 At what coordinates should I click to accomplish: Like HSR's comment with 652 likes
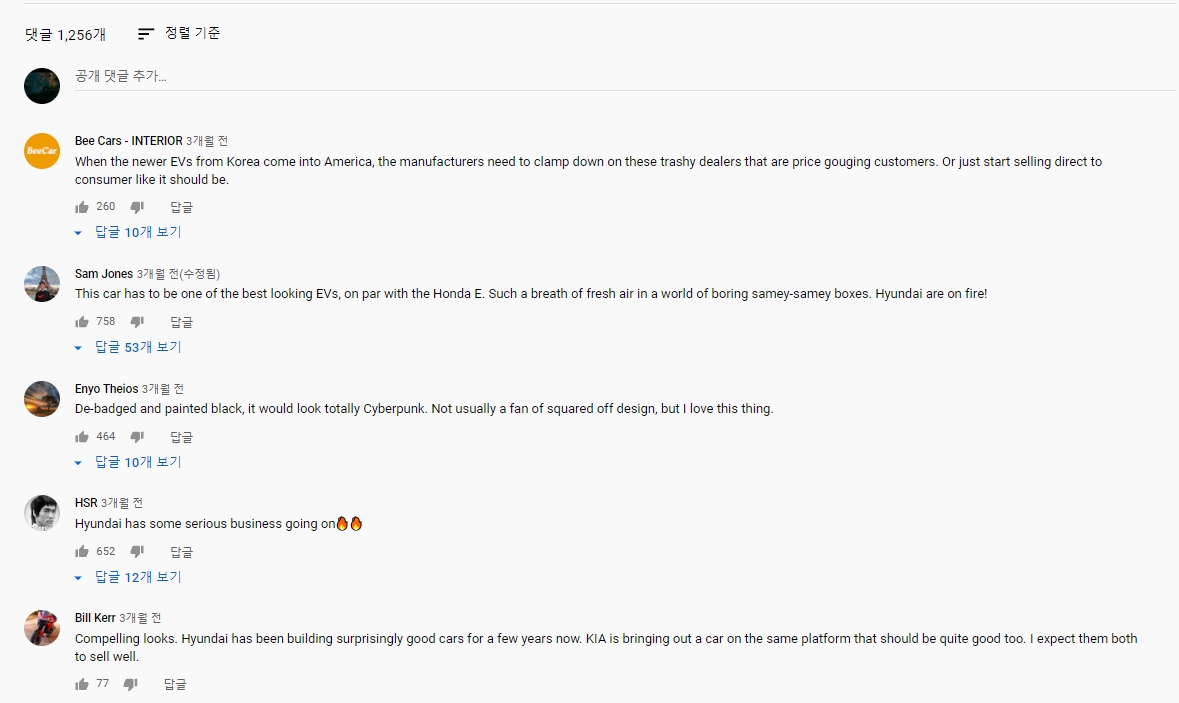click(82, 552)
